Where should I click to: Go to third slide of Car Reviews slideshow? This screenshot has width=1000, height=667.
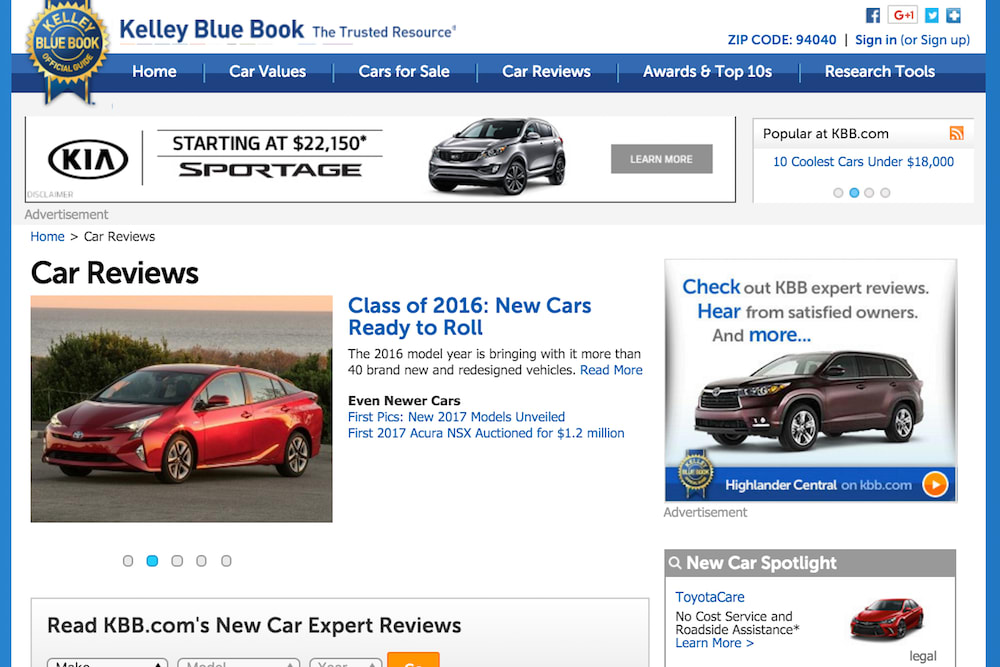point(177,561)
